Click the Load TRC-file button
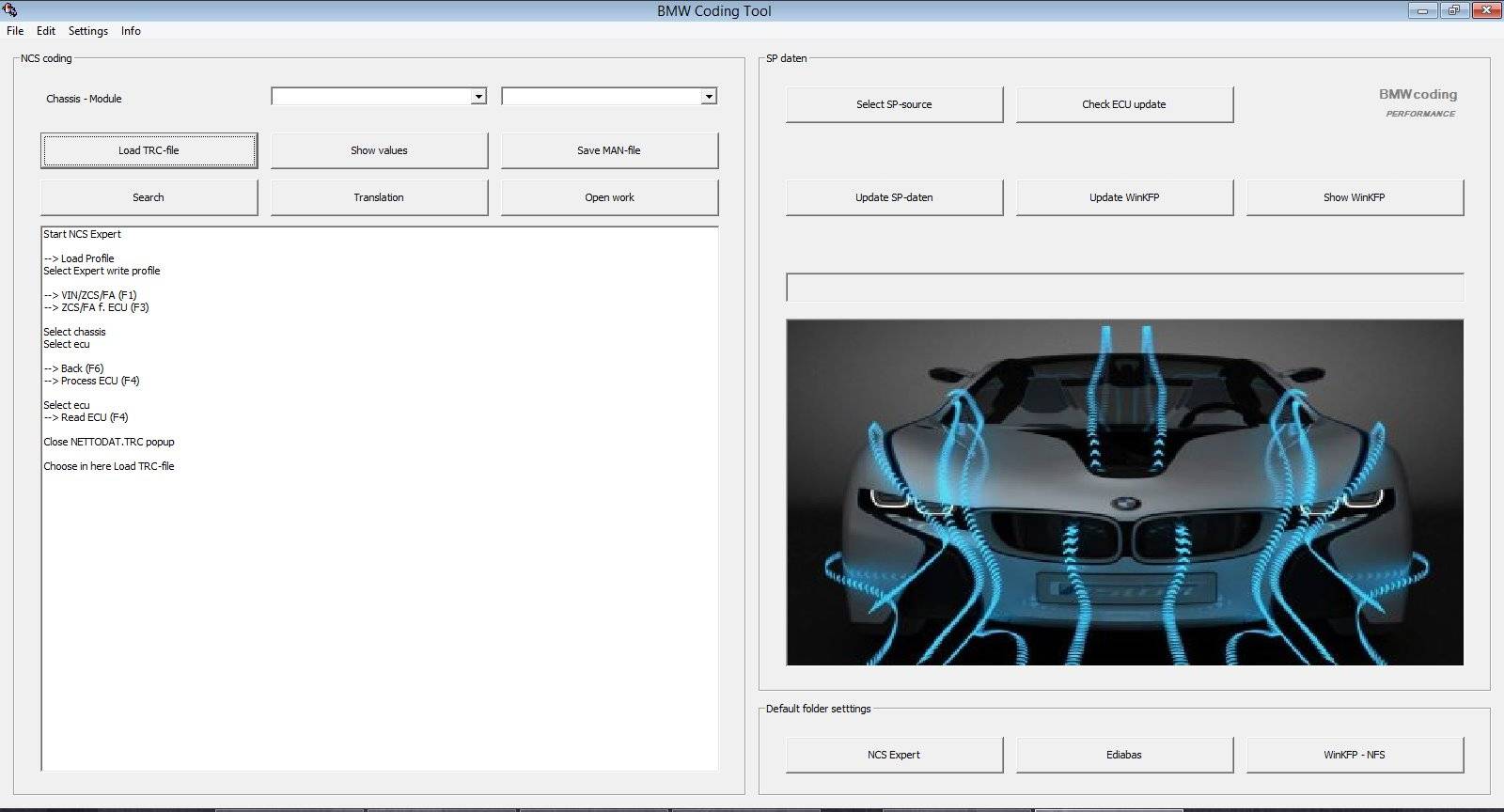This screenshot has height=812, width=1504. pos(149,150)
